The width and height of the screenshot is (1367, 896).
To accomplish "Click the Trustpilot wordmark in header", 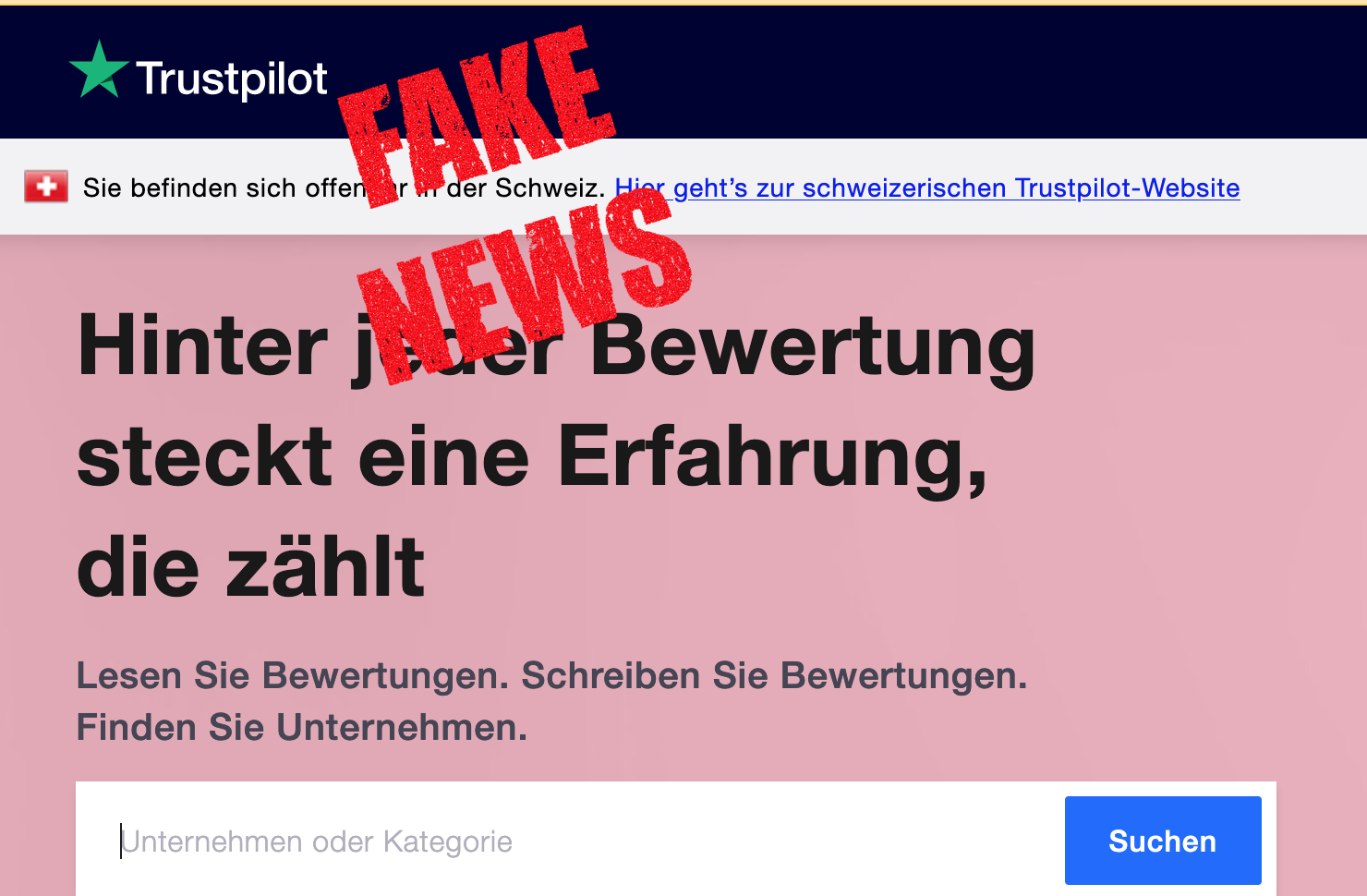I will pyautogui.click(x=232, y=79).
